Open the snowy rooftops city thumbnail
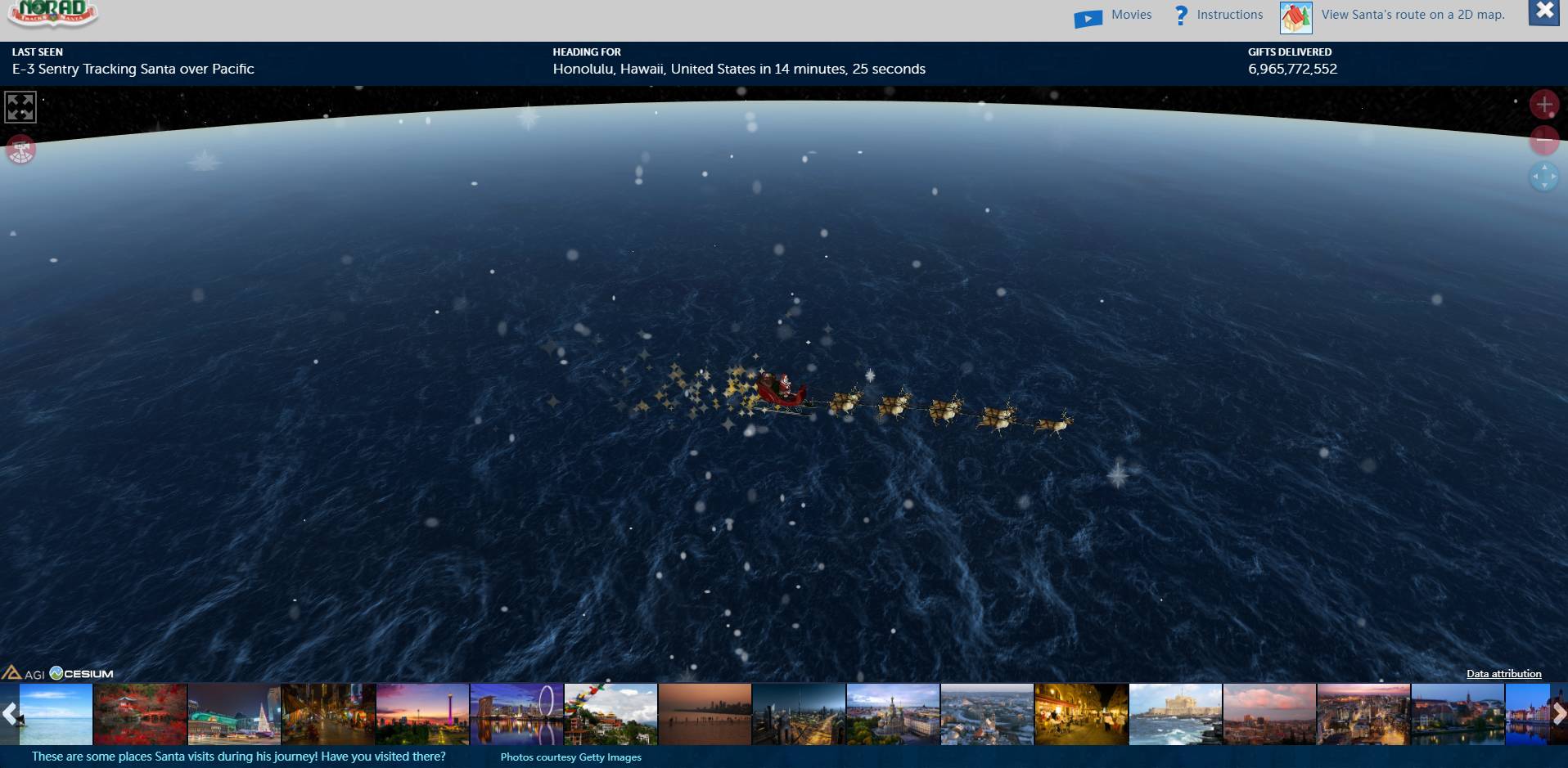 987,714
